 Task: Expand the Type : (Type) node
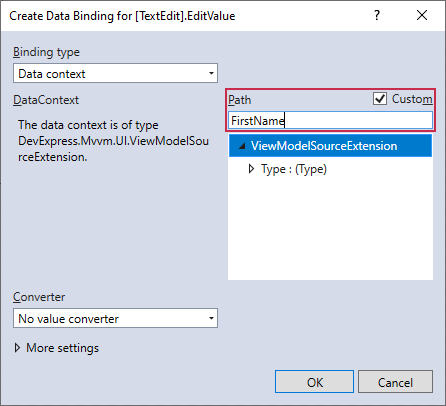point(251,169)
